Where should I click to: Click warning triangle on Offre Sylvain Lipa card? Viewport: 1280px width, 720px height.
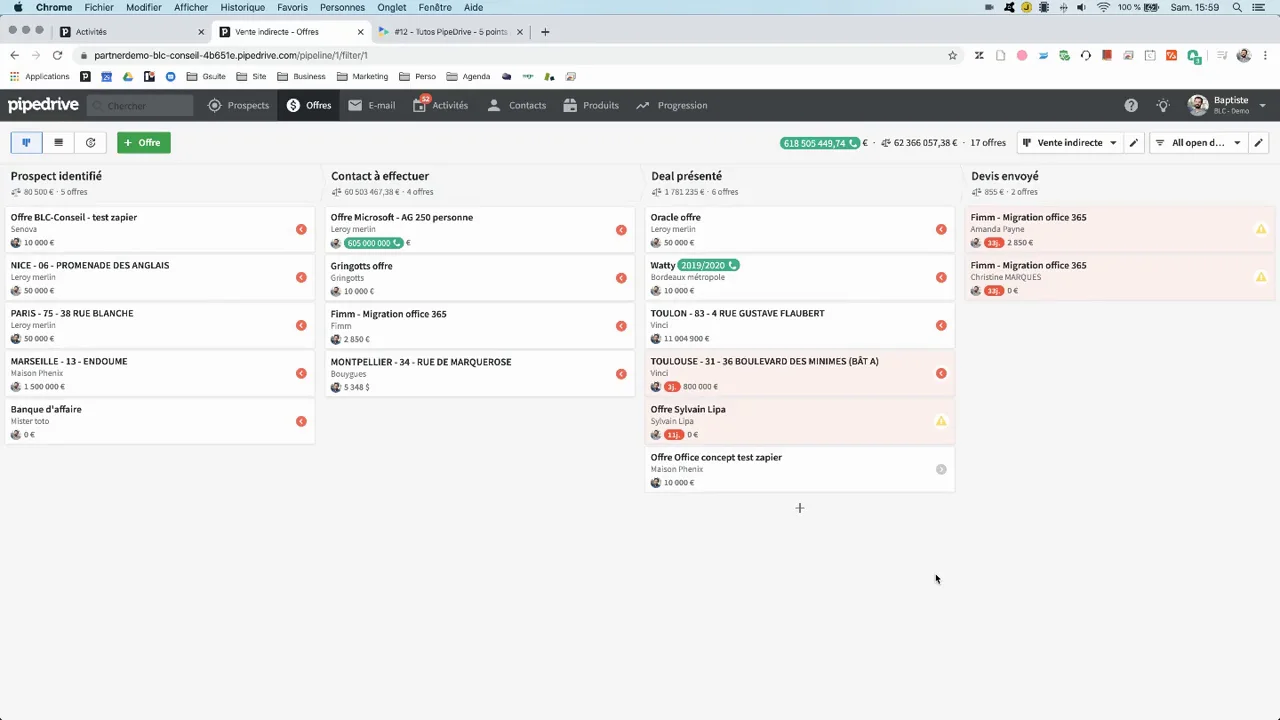click(x=941, y=421)
